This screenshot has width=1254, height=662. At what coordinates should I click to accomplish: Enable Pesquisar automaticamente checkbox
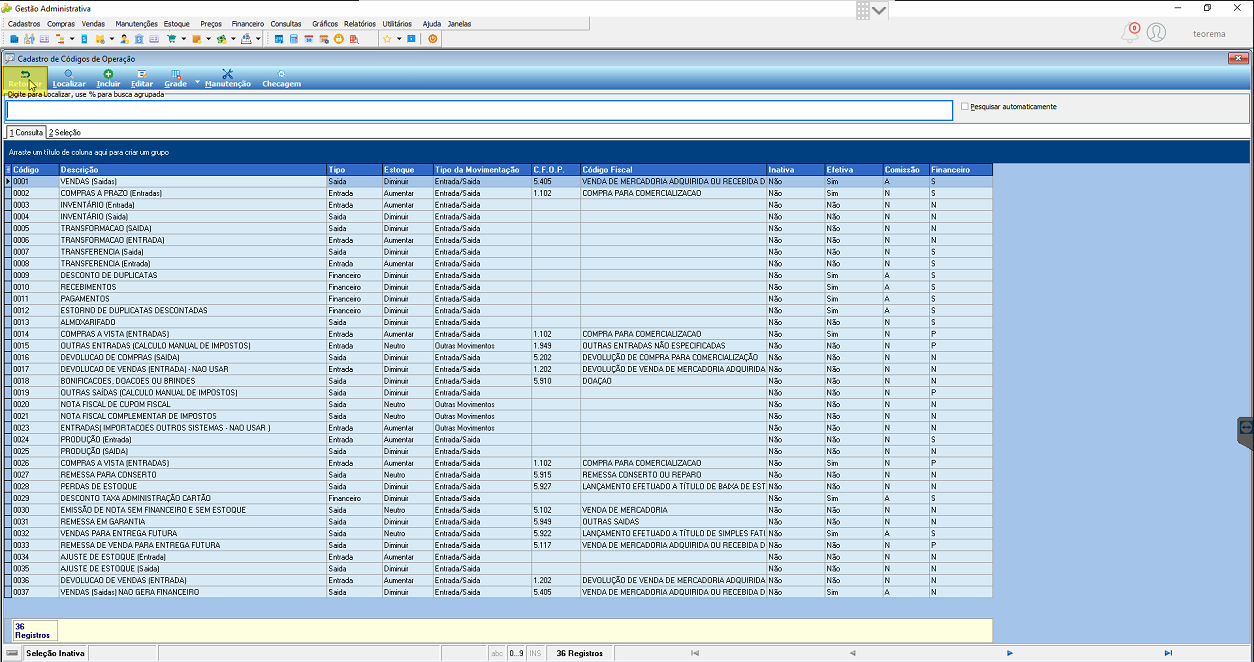coord(964,106)
